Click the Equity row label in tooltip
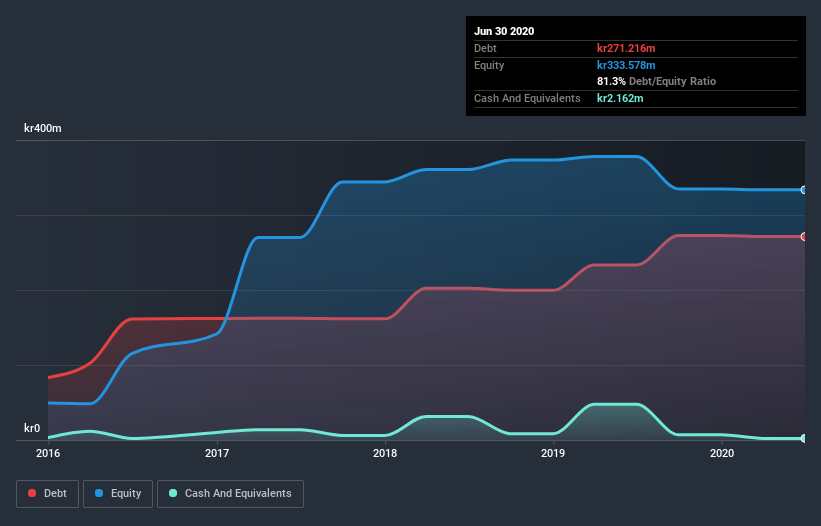 pyautogui.click(x=489, y=65)
